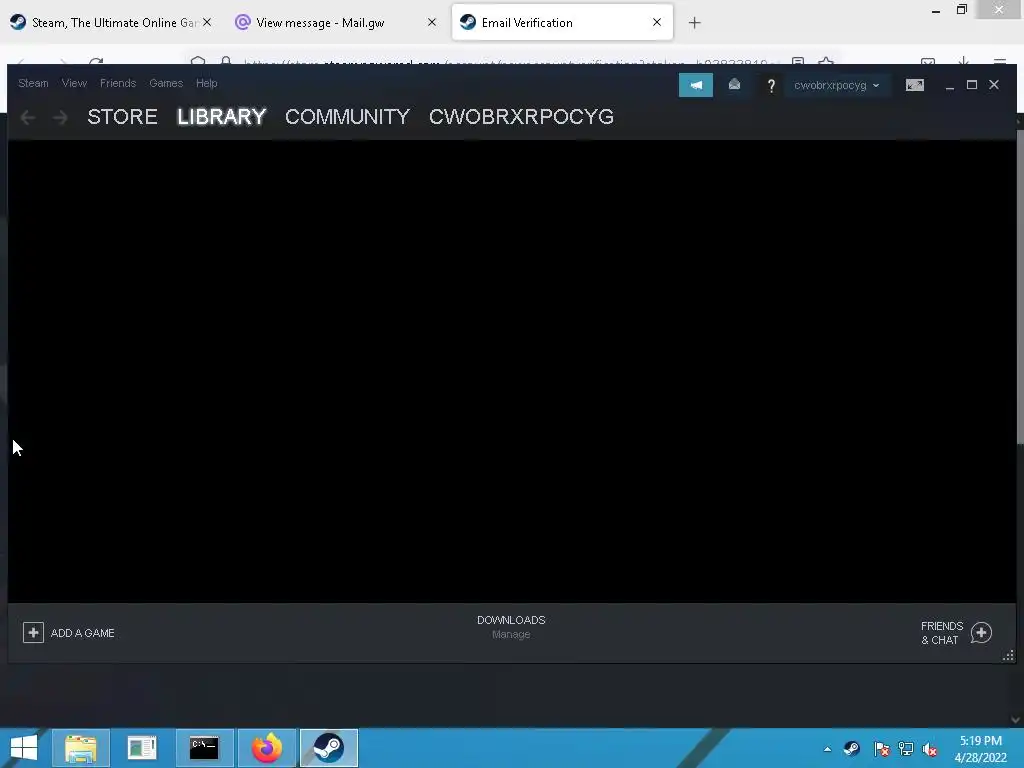
Task: Open the Friends menu in Steam
Action: tap(118, 83)
